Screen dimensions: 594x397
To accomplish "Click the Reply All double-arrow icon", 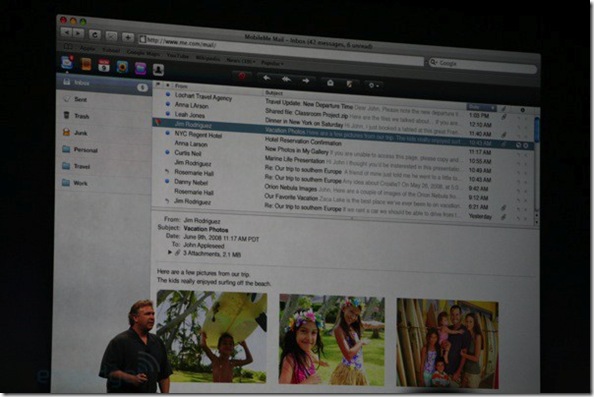I will [x=286, y=79].
